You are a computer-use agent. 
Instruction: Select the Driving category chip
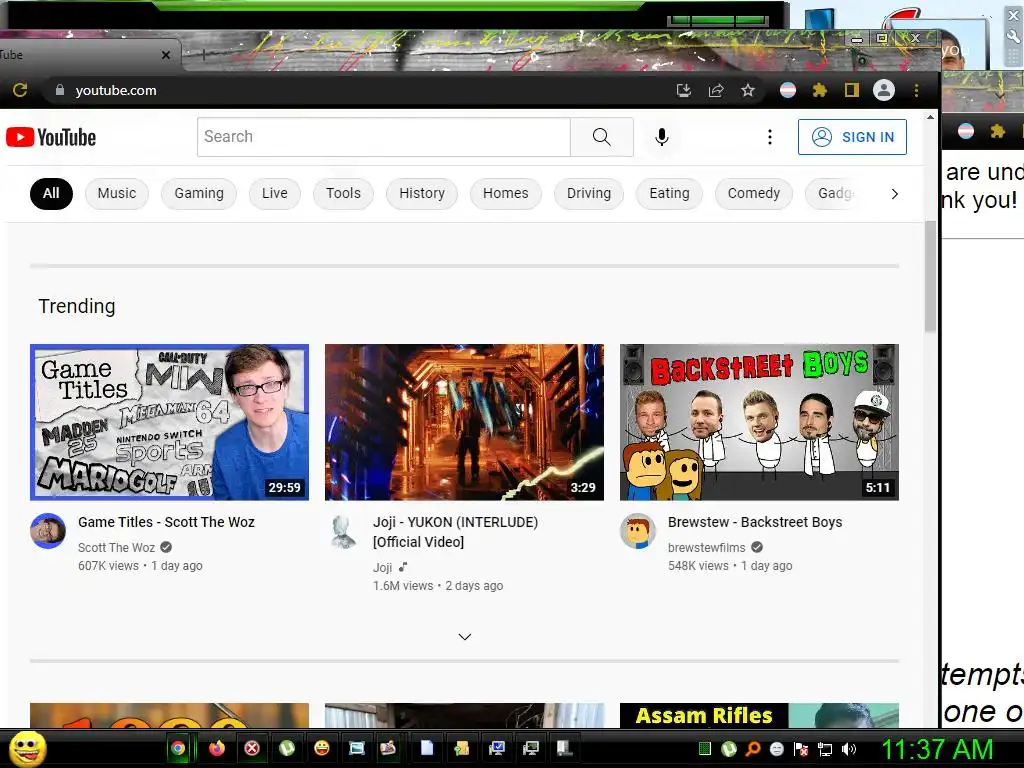pos(589,193)
